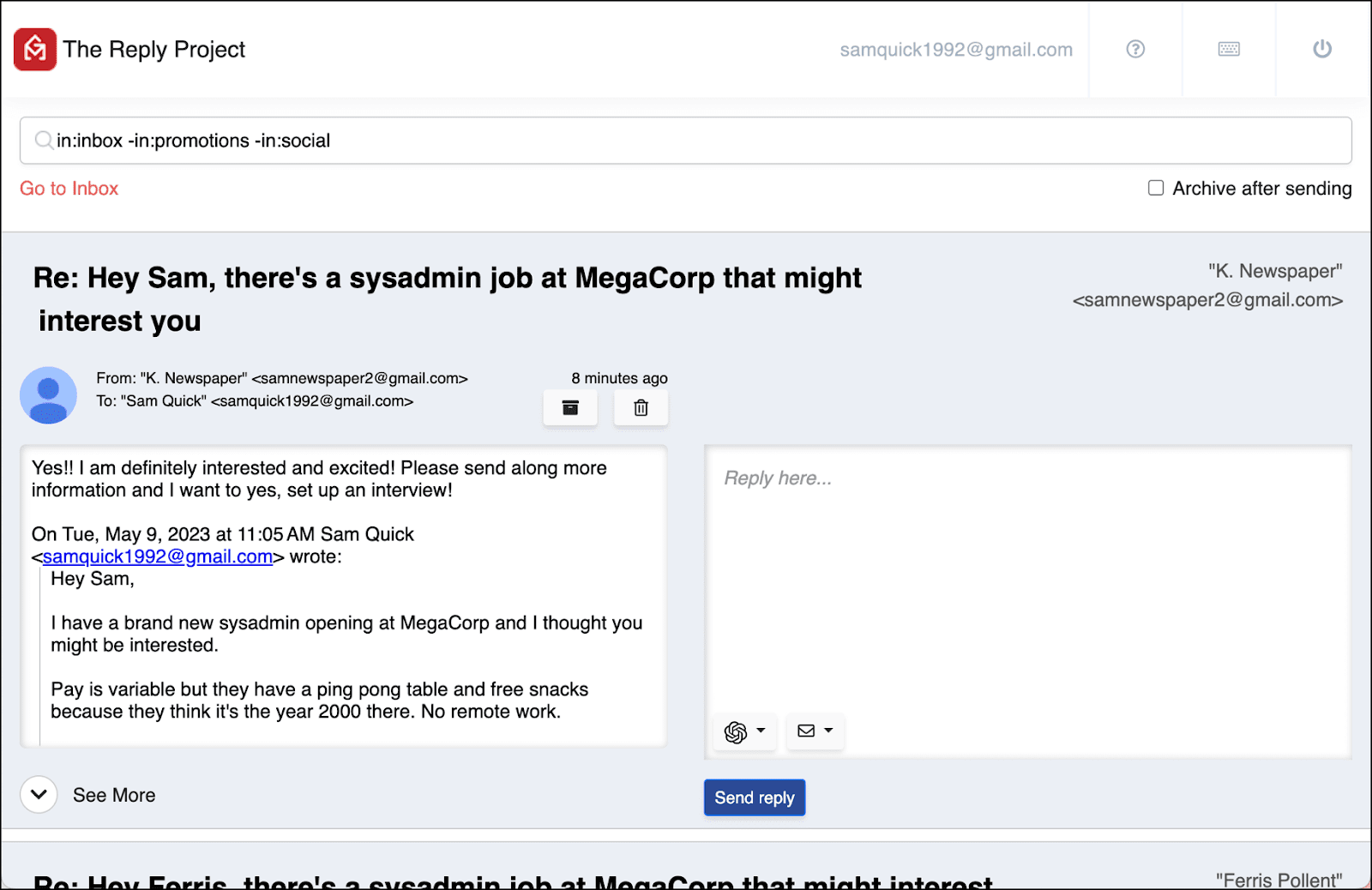Click the See More label
The height and width of the screenshot is (890, 1372).
114,796
